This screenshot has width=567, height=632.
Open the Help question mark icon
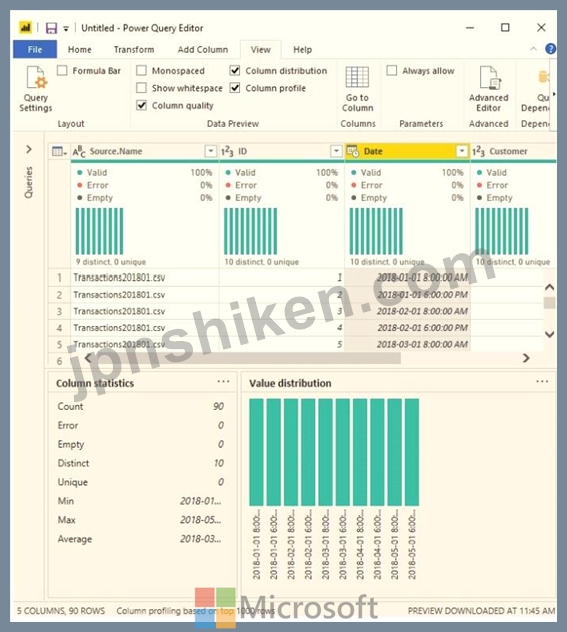pos(550,49)
